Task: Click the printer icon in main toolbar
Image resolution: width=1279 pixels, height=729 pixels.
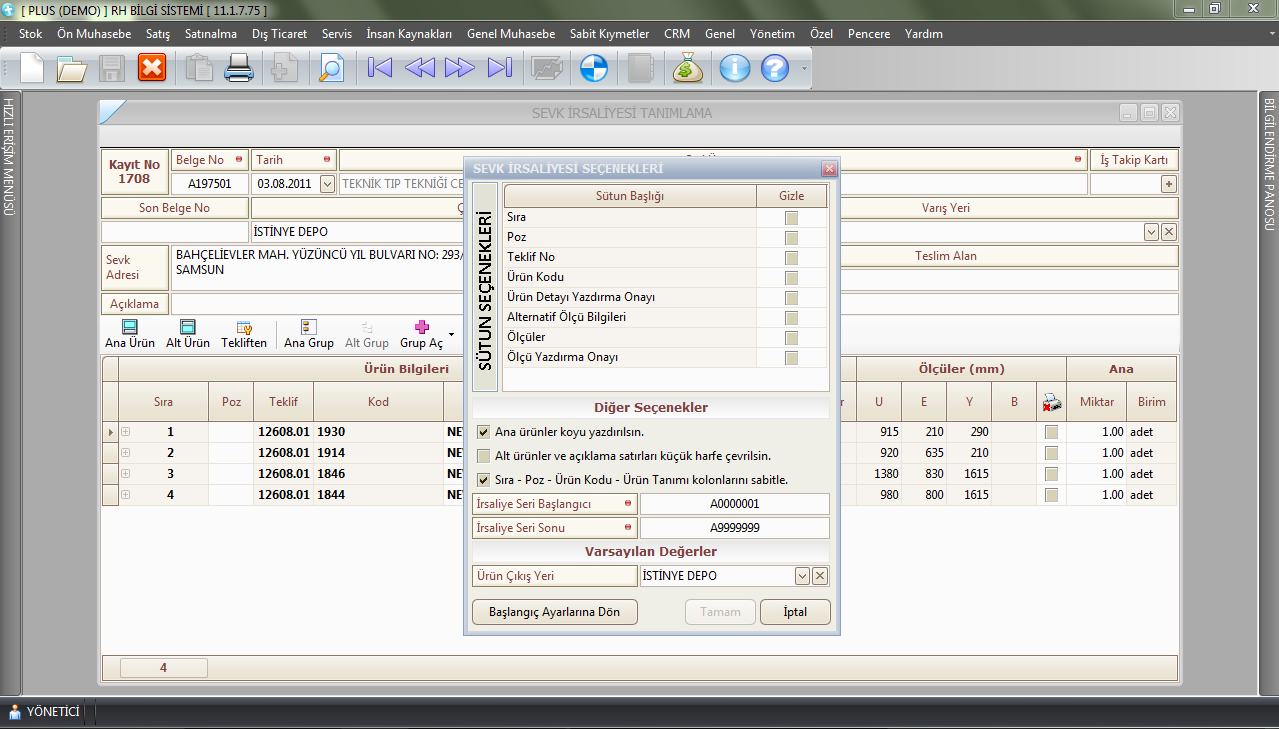Action: tap(239, 68)
